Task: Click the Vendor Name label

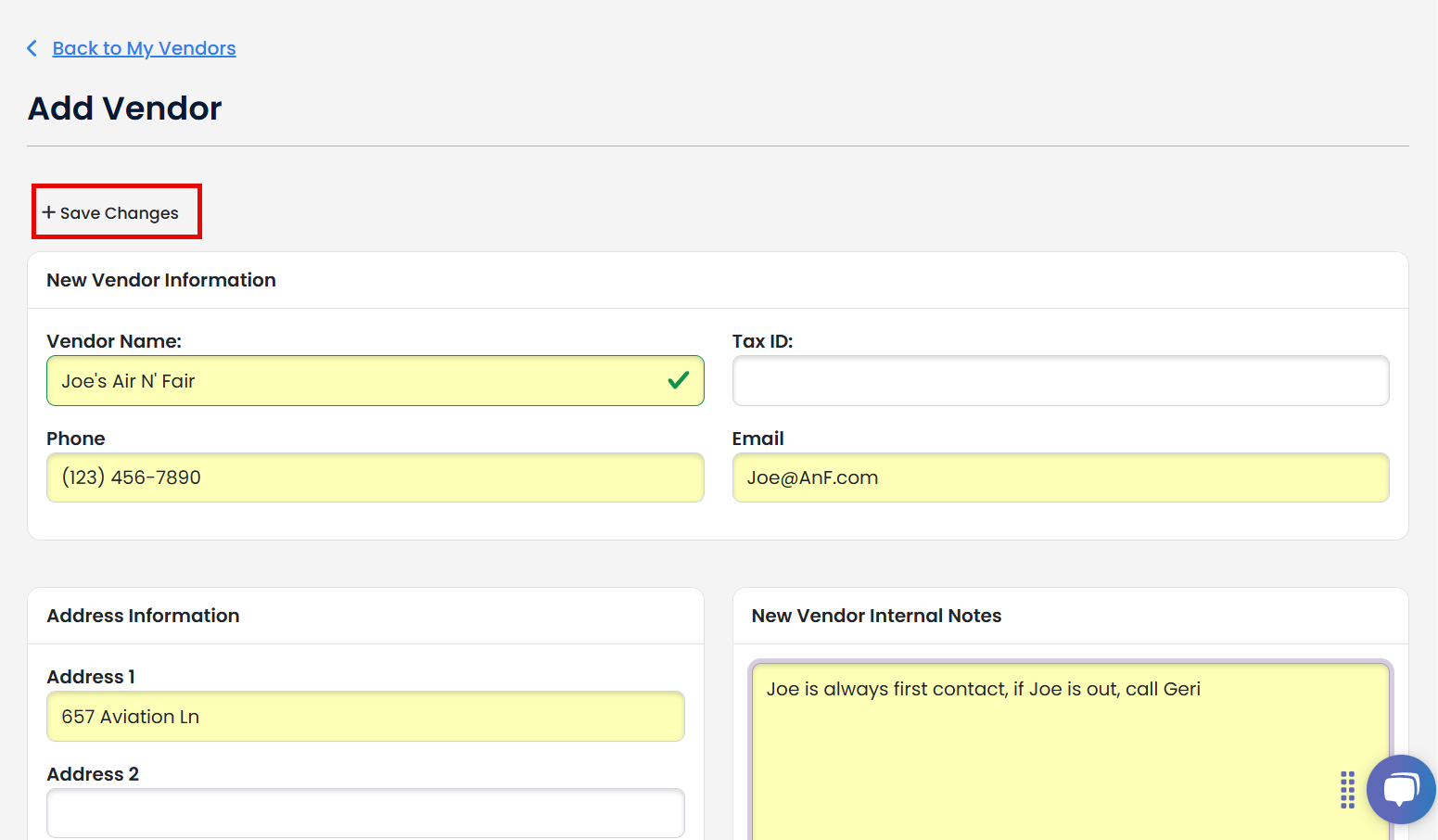Action: [114, 341]
